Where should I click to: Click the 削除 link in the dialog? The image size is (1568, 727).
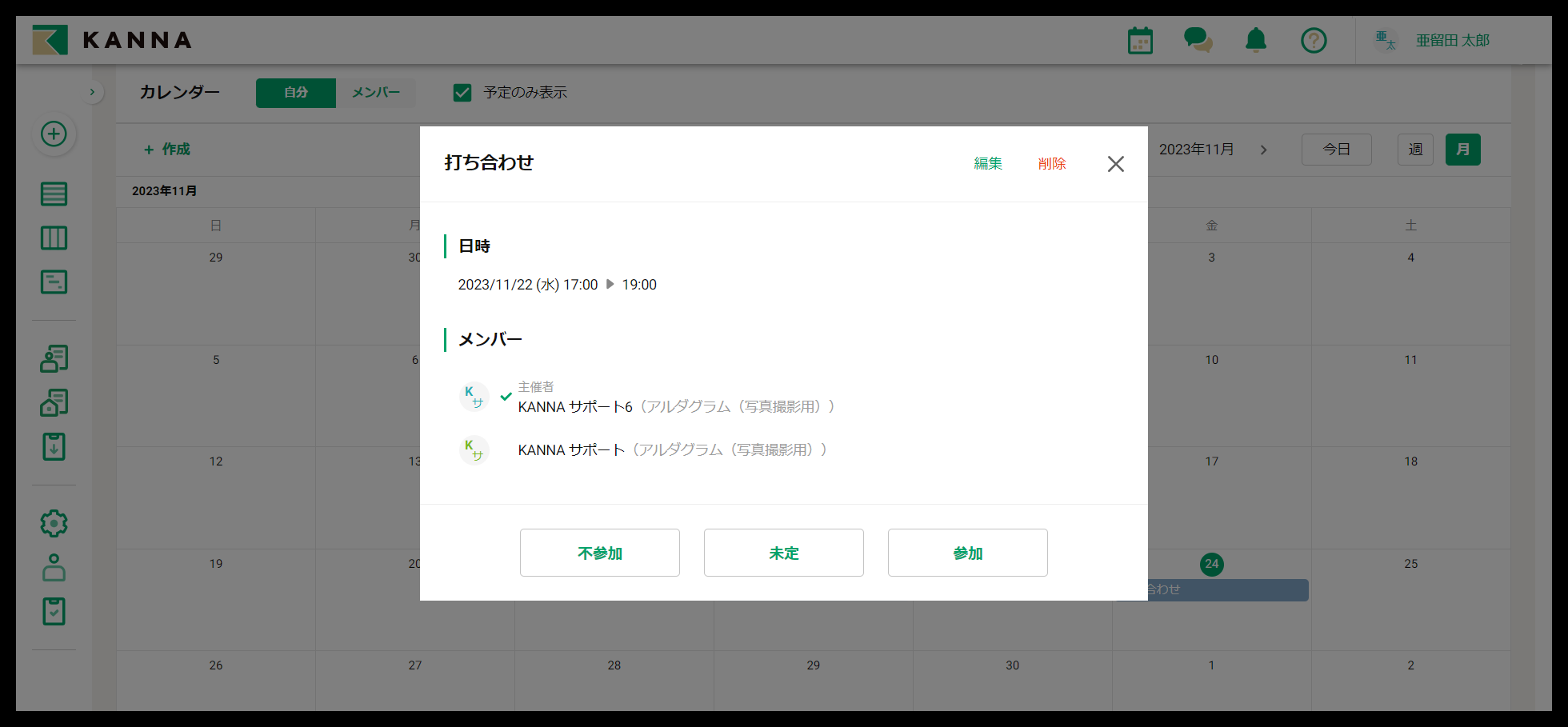(1052, 163)
